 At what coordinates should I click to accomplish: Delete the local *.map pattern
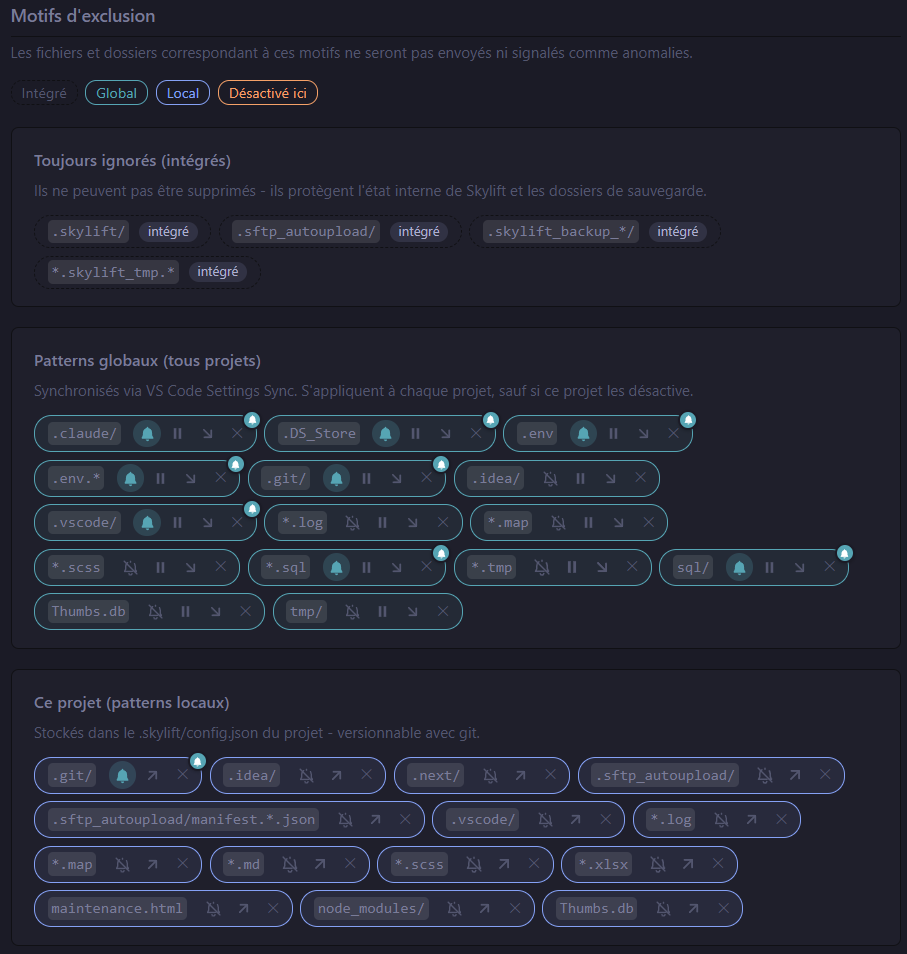pyautogui.click(x=182, y=865)
